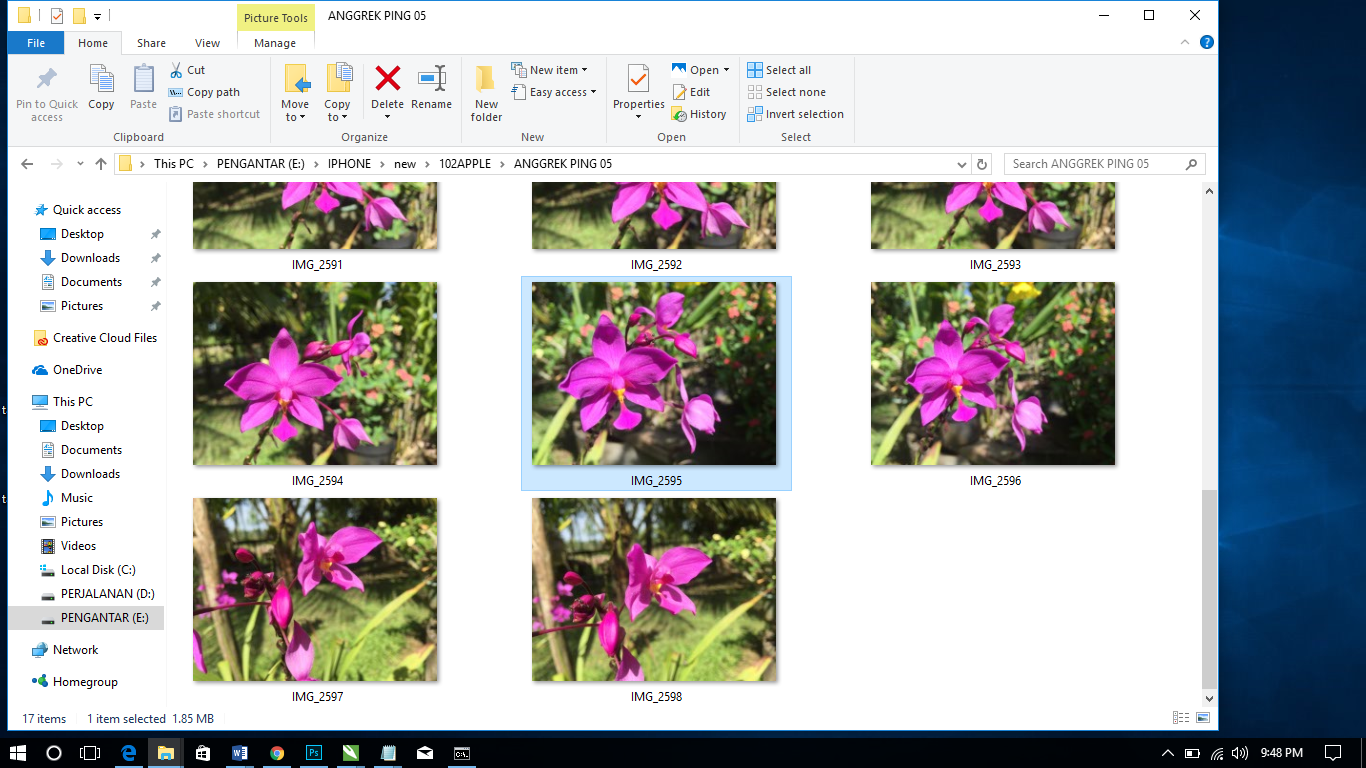Click the Properties icon
The image size is (1366, 768).
click(638, 80)
